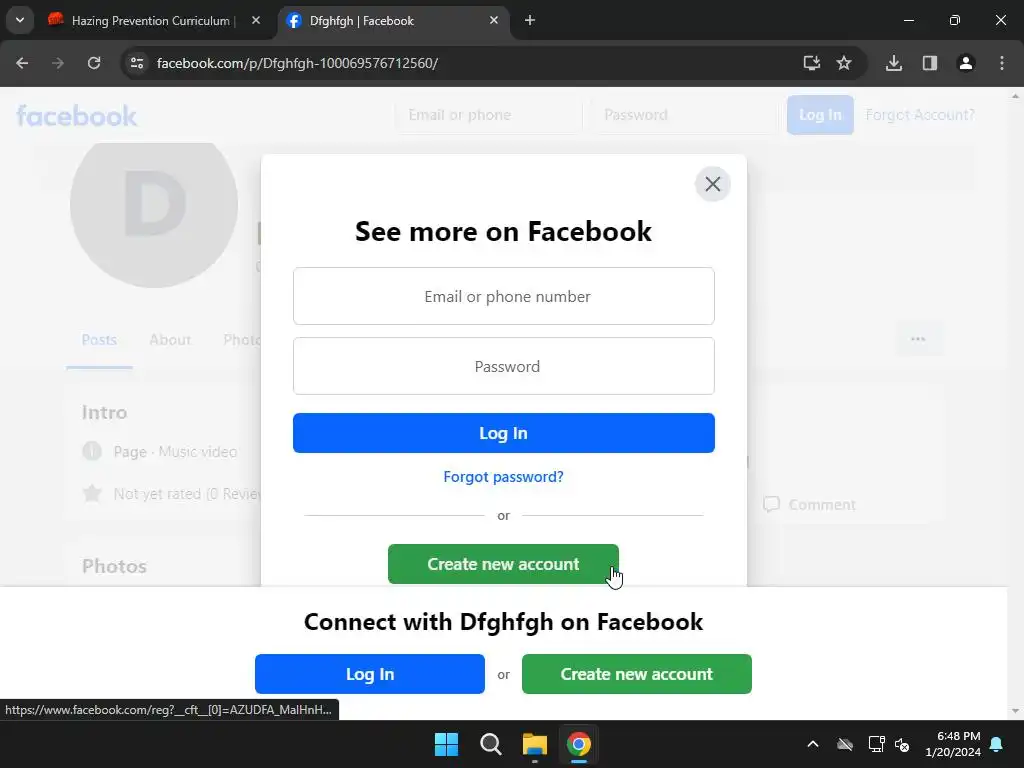Click Create new account in the dialog
This screenshot has height=768, width=1024.
click(x=504, y=564)
